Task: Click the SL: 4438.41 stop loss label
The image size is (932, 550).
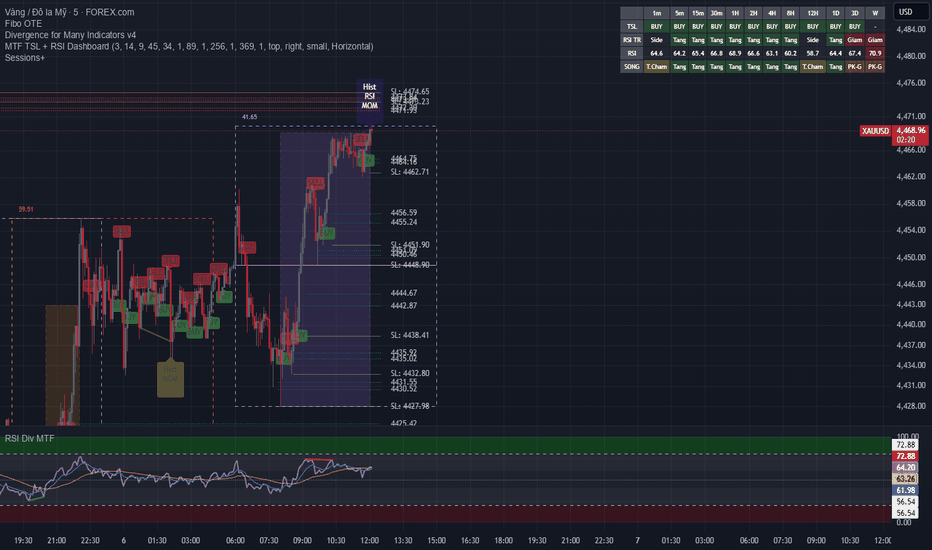Action: [x=410, y=335]
